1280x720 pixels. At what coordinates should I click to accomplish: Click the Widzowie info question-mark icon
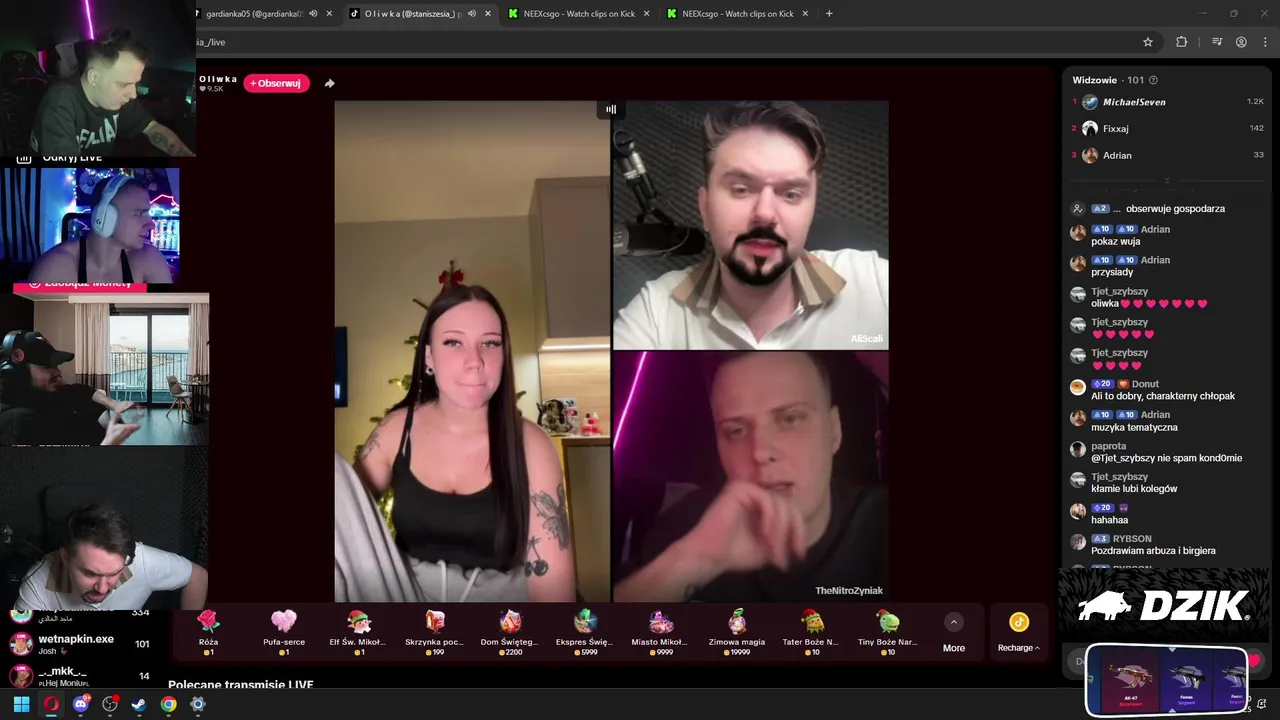(x=1153, y=80)
